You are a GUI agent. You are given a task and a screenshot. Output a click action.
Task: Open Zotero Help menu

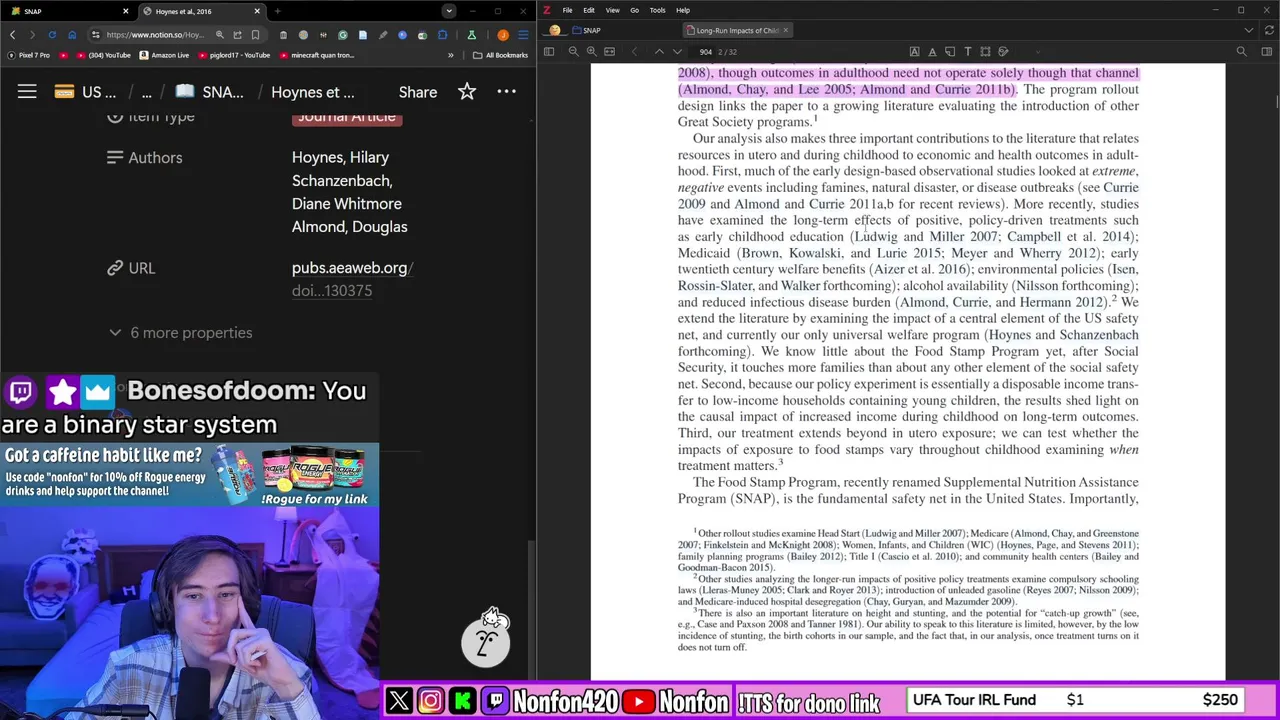(683, 10)
